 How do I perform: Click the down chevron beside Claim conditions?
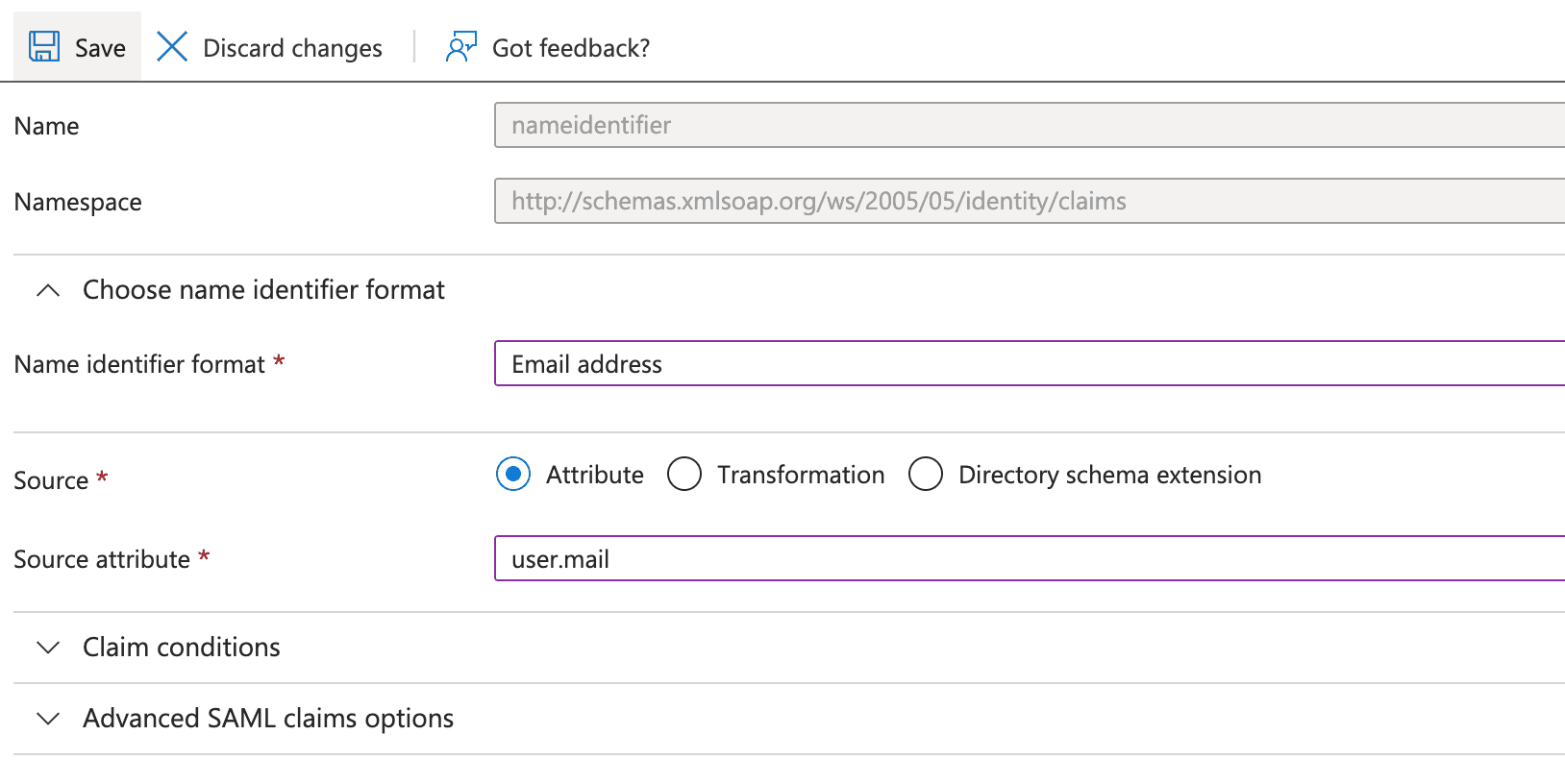[48, 648]
